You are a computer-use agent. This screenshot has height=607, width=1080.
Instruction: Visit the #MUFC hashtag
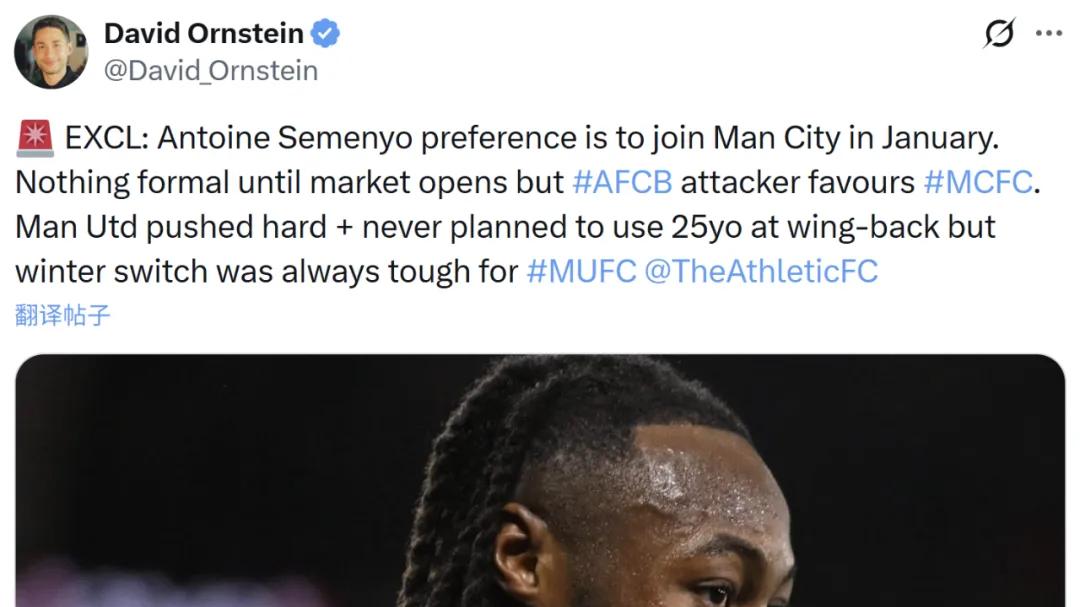point(581,271)
